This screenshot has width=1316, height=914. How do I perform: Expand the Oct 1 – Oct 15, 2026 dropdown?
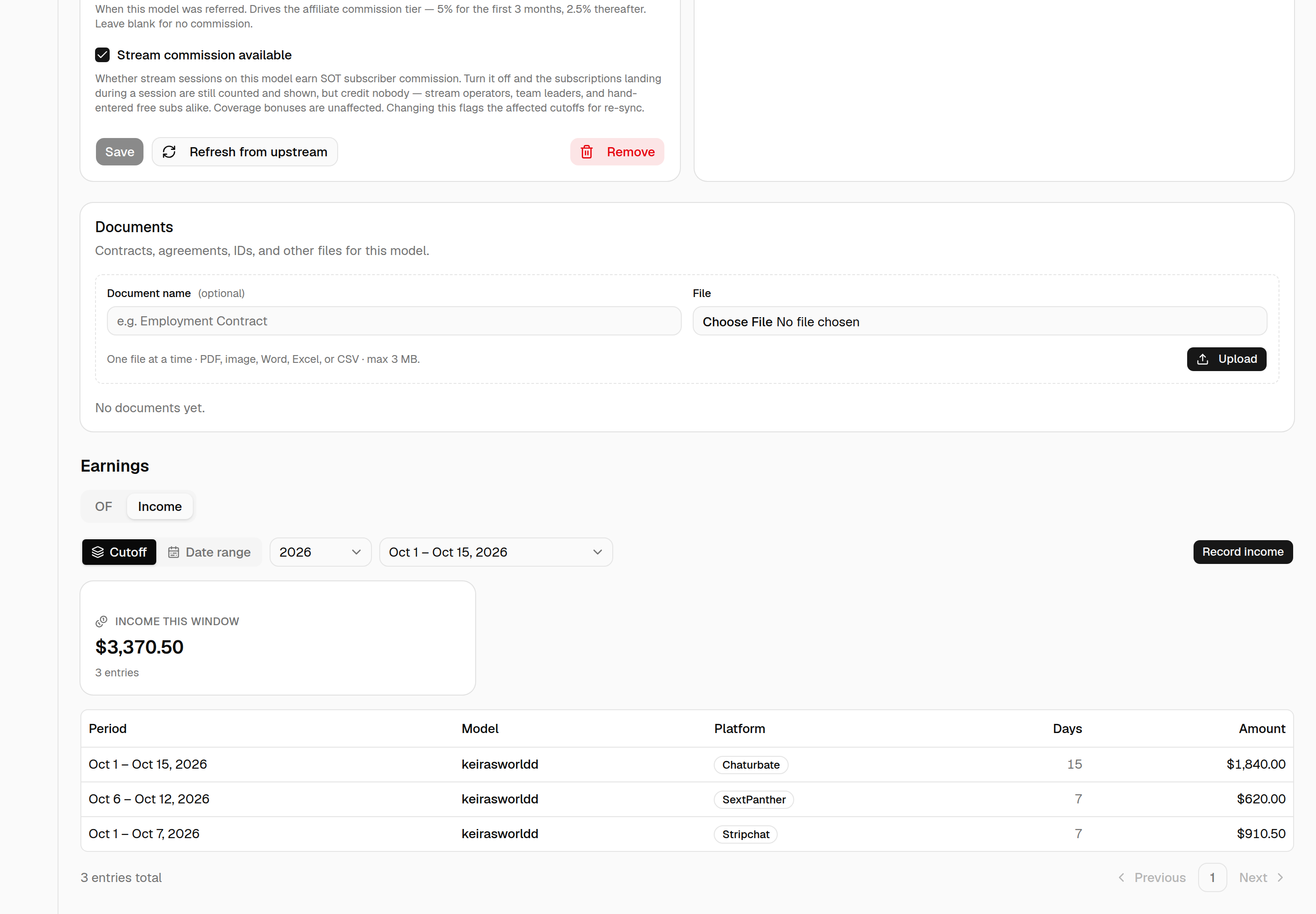click(x=496, y=552)
